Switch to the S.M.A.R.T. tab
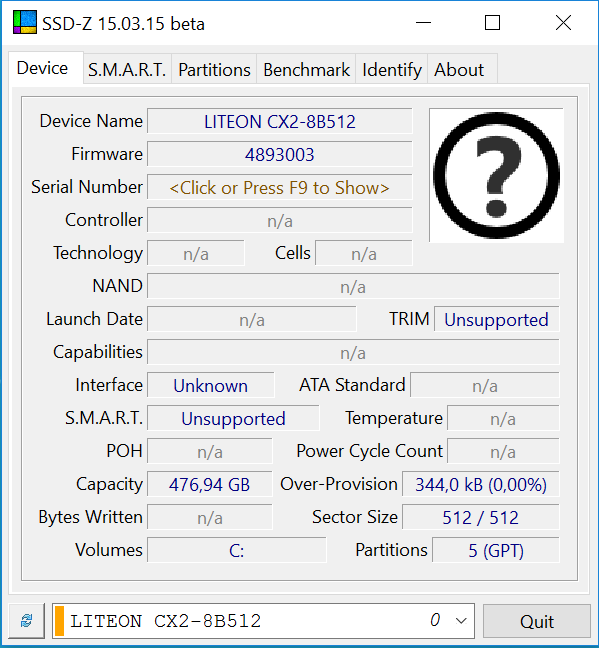This screenshot has height=648, width=599. (x=127, y=69)
